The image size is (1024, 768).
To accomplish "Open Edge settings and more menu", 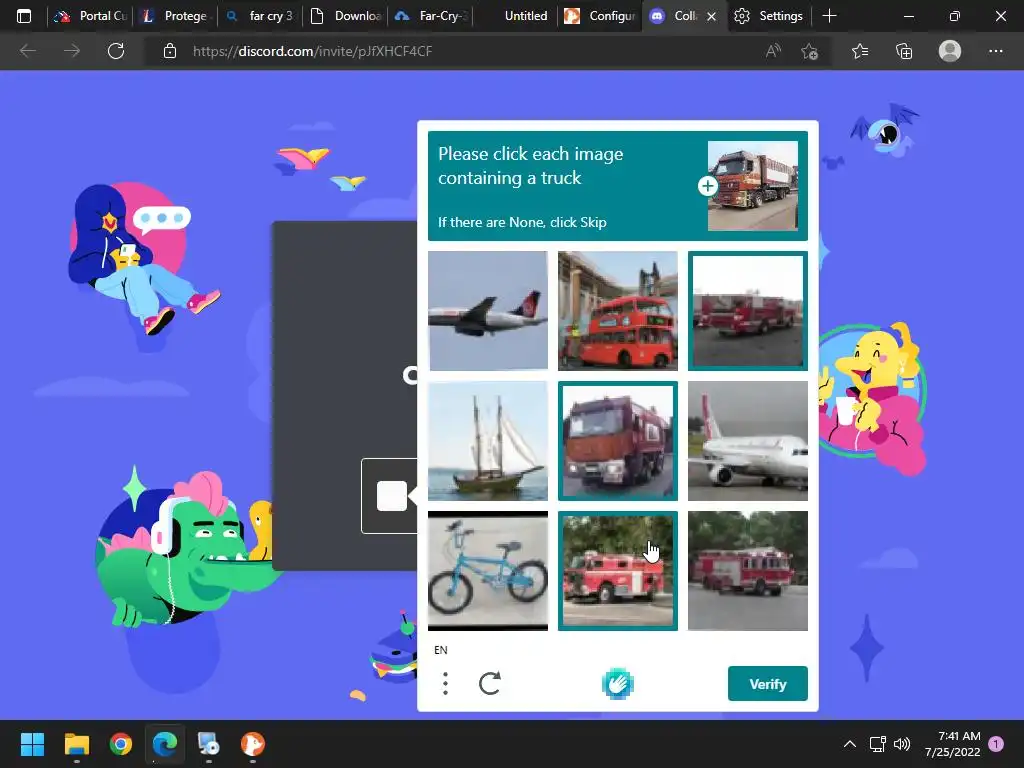I will [x=995, y=51].
